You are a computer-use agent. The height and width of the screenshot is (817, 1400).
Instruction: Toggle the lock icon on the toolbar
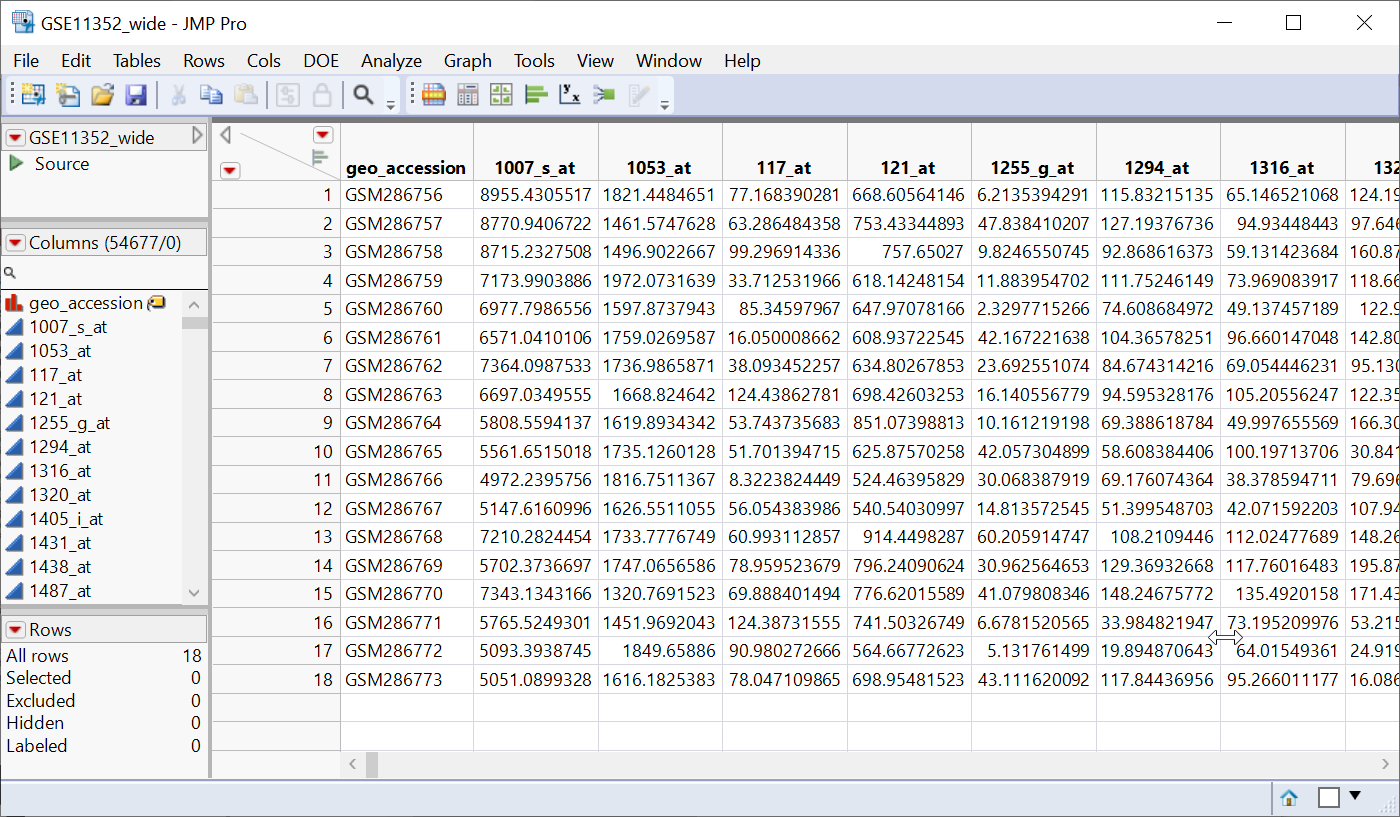[x=320, y=93]
